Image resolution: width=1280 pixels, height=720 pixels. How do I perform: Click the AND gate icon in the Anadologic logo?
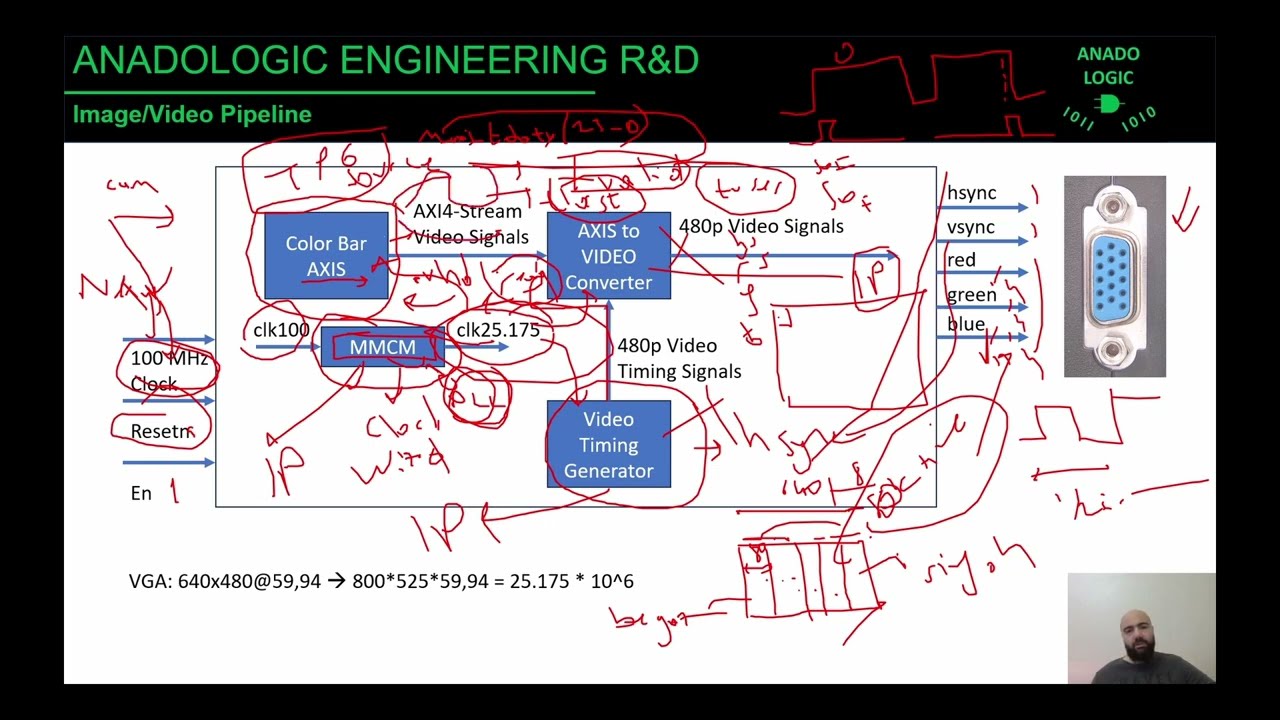1108,104
